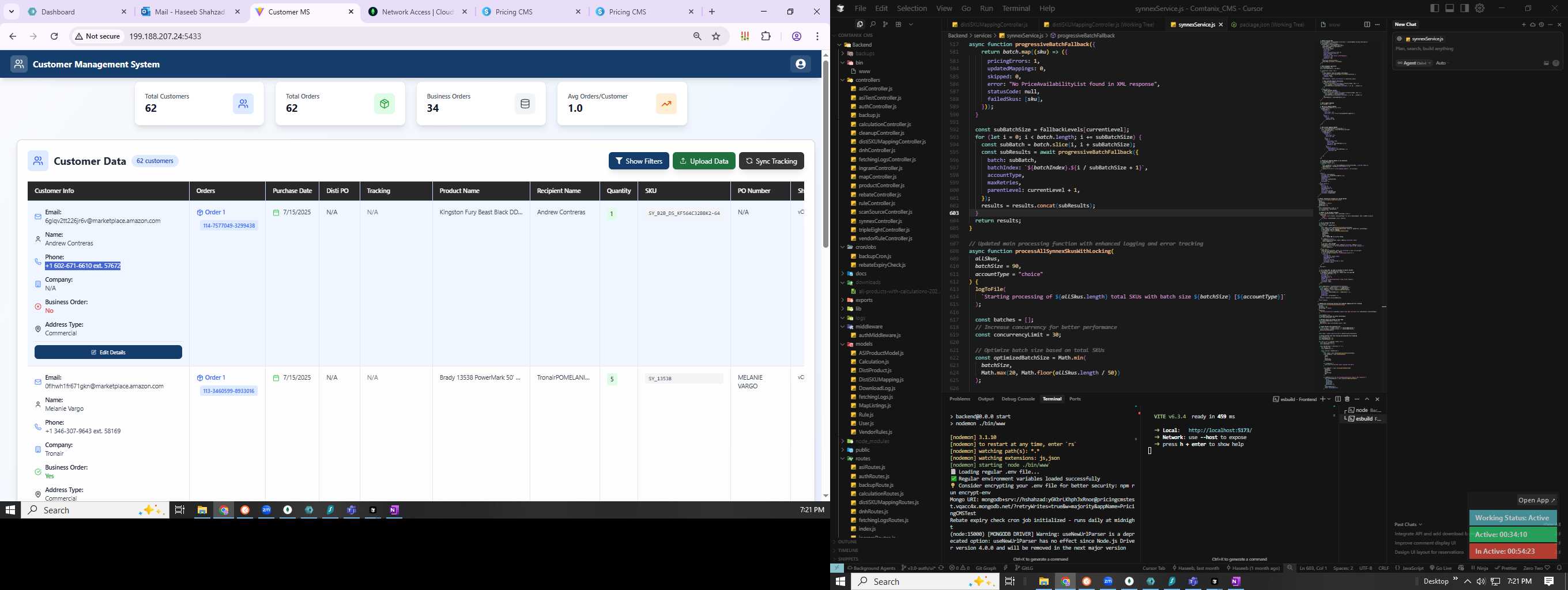Open more views chevron in Cursor activity bar

pos(911,24)
